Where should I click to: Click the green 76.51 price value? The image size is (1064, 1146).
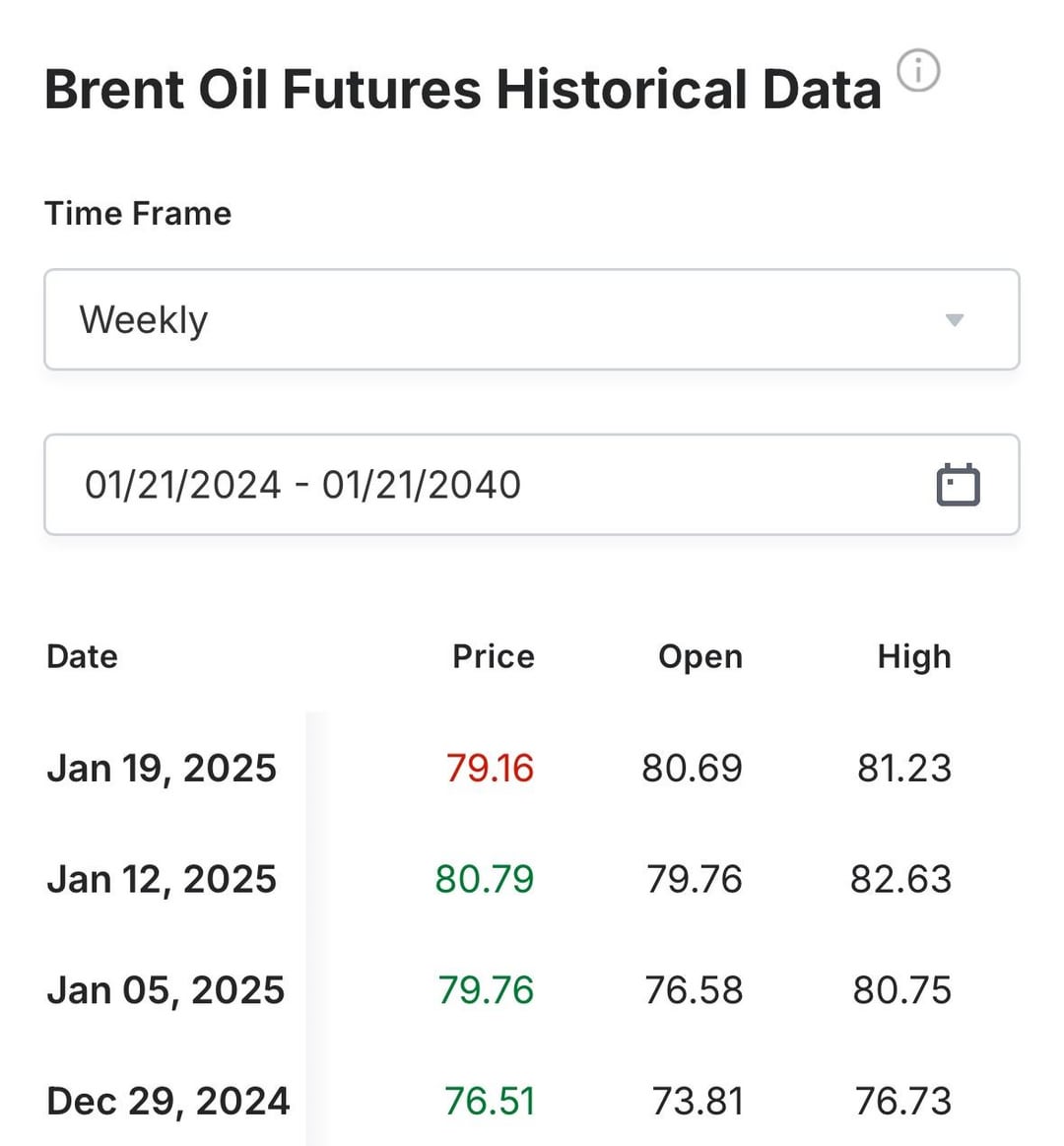(491, 1102)
